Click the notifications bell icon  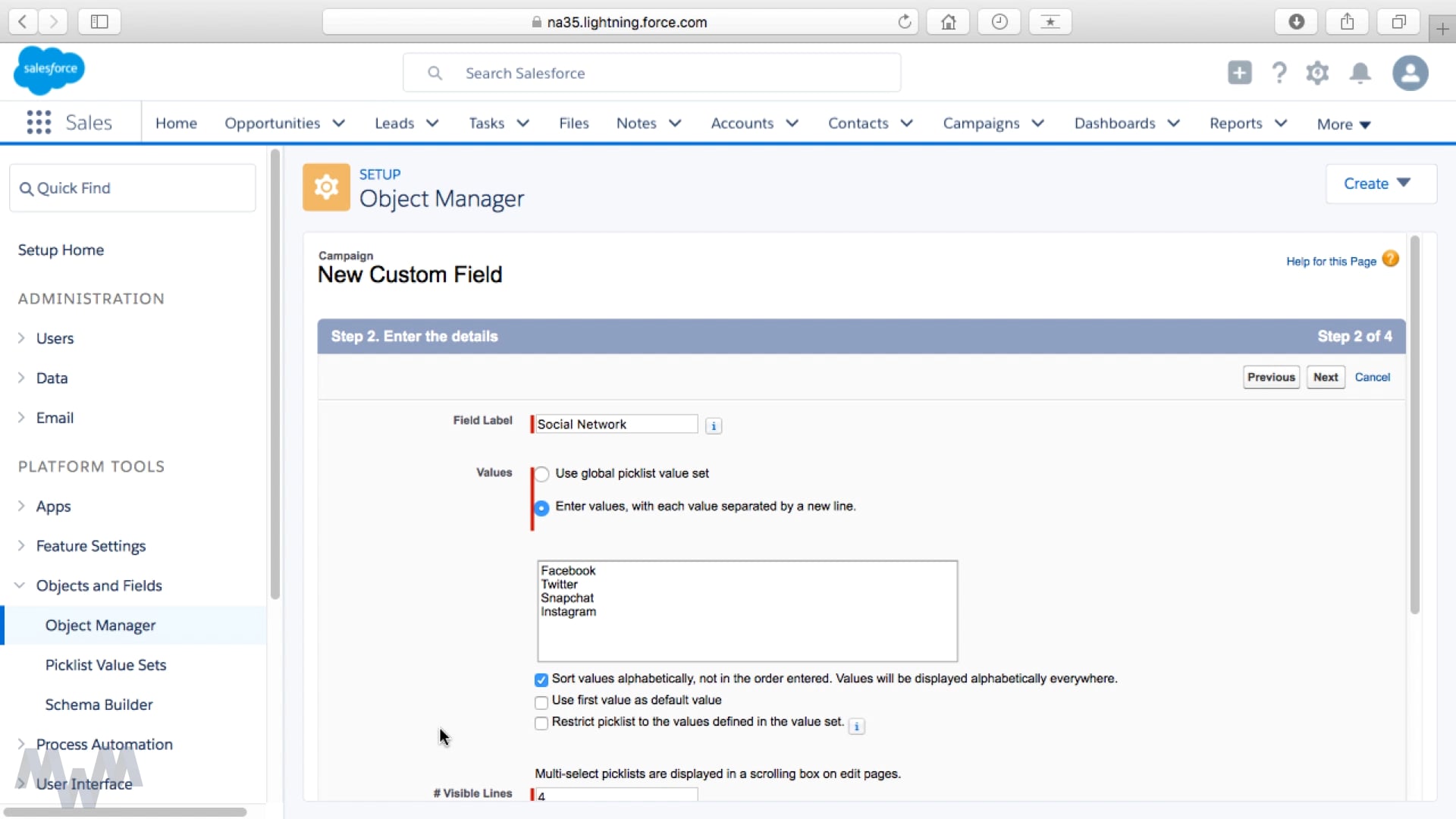point(1360,72)
